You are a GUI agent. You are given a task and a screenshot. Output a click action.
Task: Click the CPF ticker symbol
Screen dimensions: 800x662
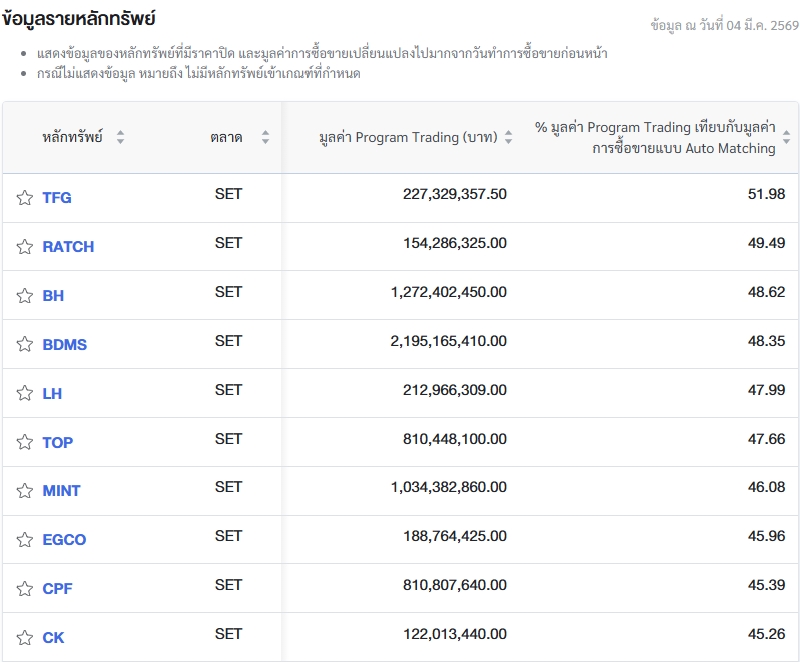pyautogui.click(x=58, y=589)
